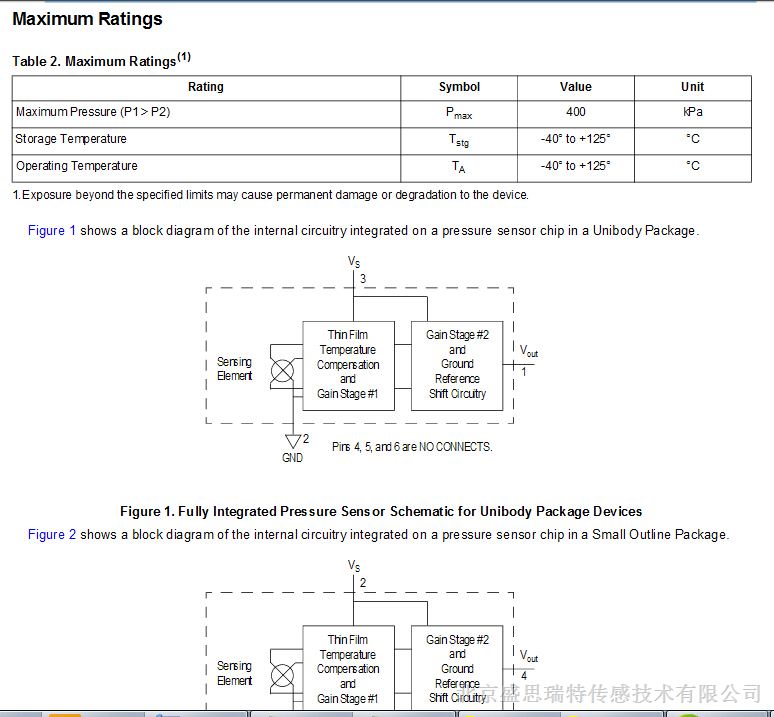
Task: Click the Vout label in the Figure 1 diagram
Action: 529,351
